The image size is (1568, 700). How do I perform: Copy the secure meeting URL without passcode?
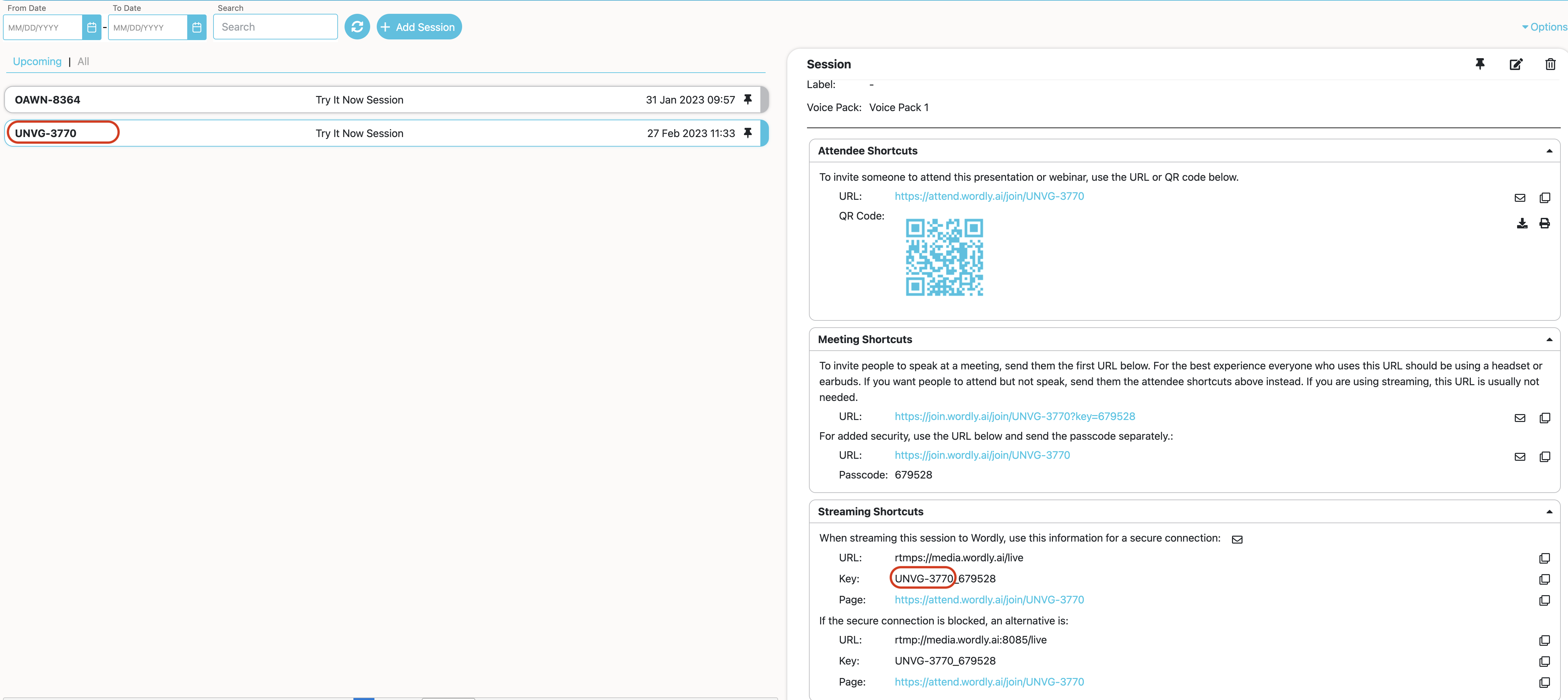point(1545,457)
